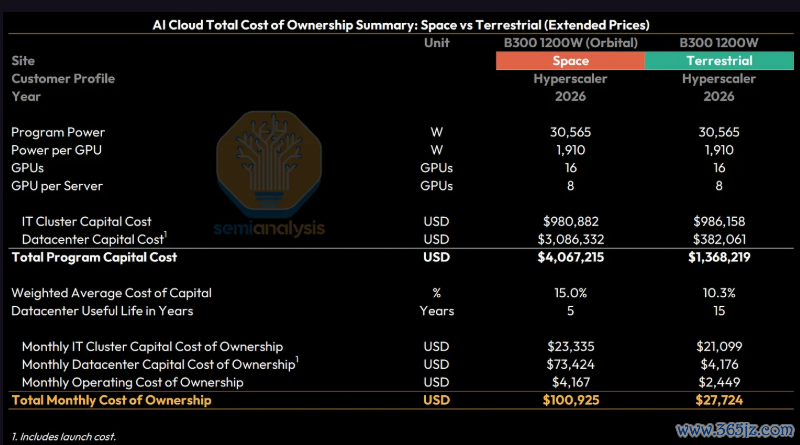
Task: Click the $1,368,219 capital cost cell
Action: (x=719, y=257)
